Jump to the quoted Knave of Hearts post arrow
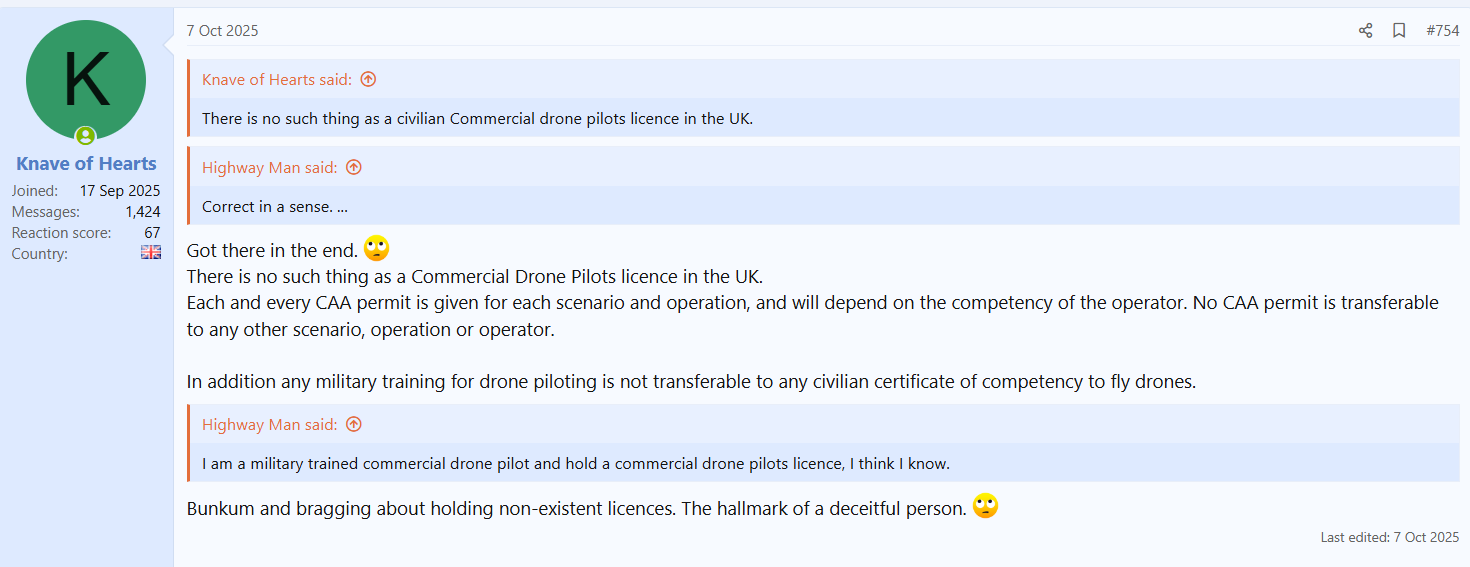 tap(368, 80)
